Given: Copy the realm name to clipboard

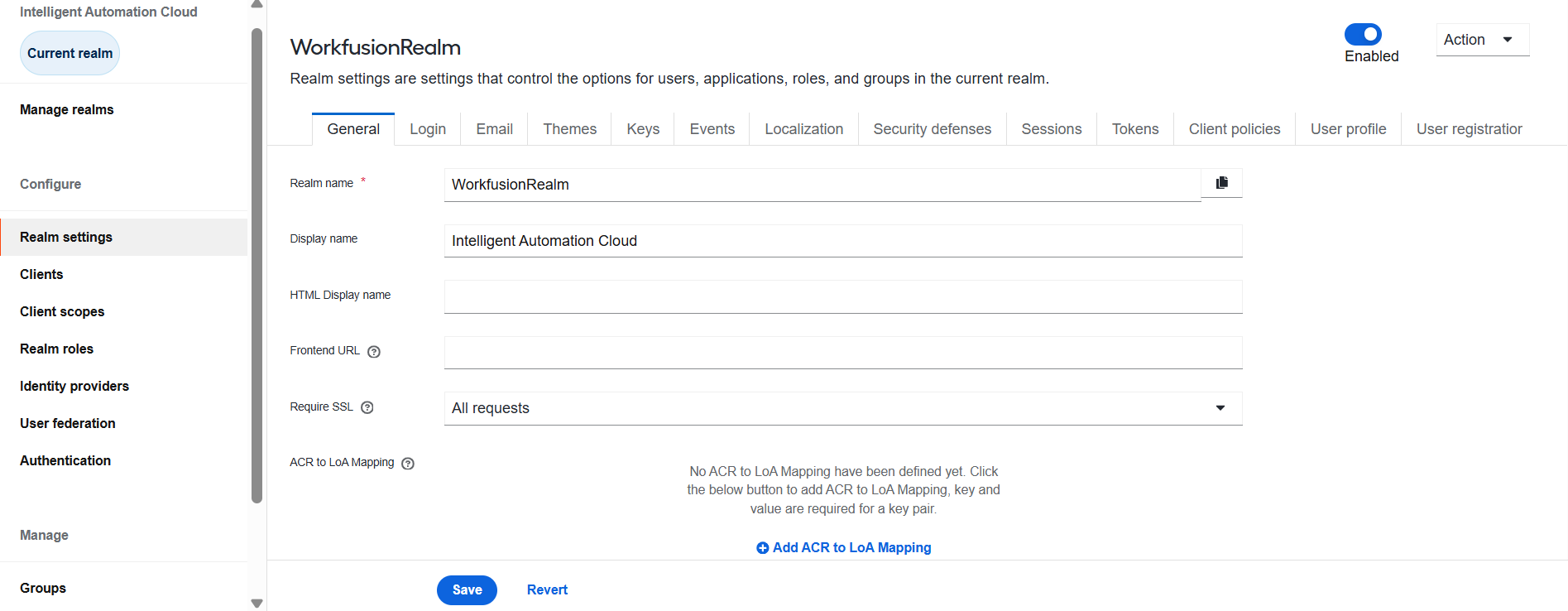Looking at the screenshot, I should (1221, 183).
